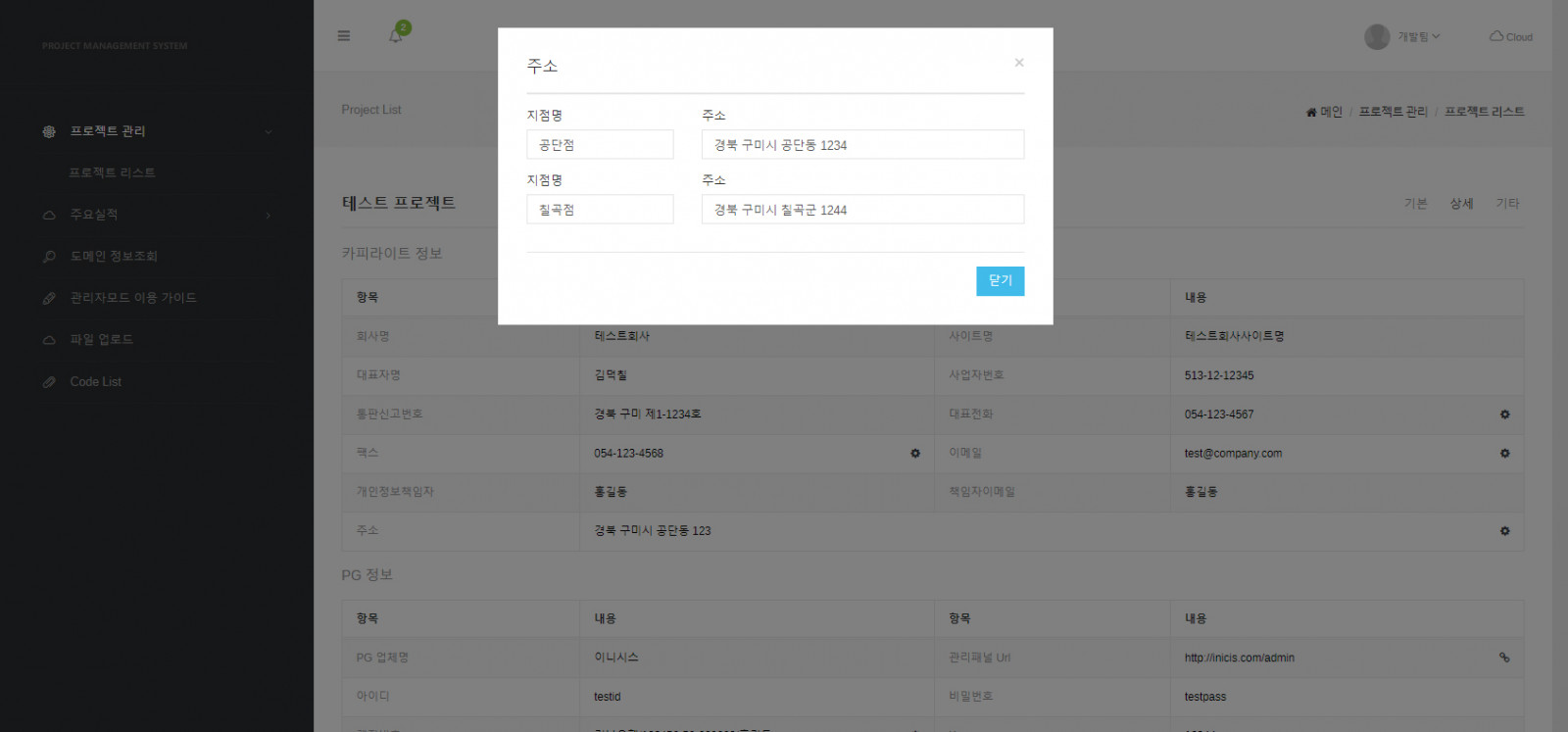Close the 주소 dialog with the X icon
Viewport: 1568px width, 732px height.
point(1019,63)
